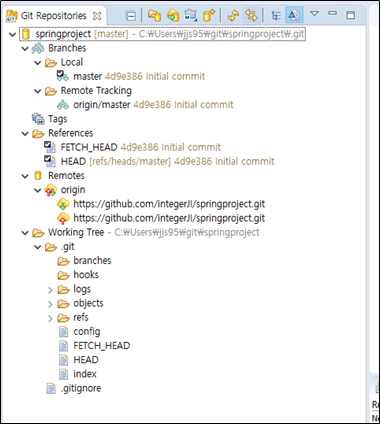The width and height of the screenshot is (380, 424).
Task: Select the branches folder in .git
Action: coord(92,261)
